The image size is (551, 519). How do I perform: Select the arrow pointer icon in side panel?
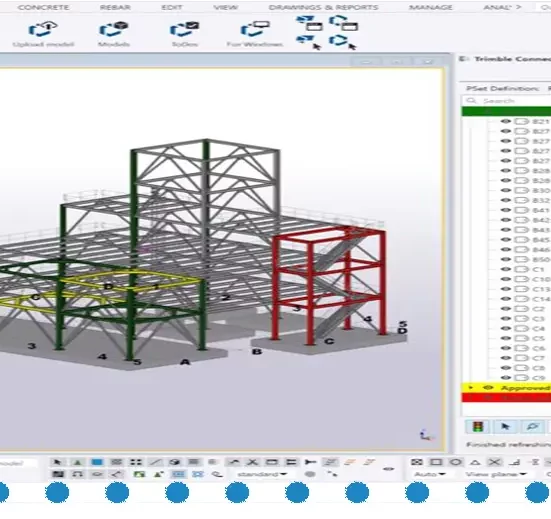point(505,427)
